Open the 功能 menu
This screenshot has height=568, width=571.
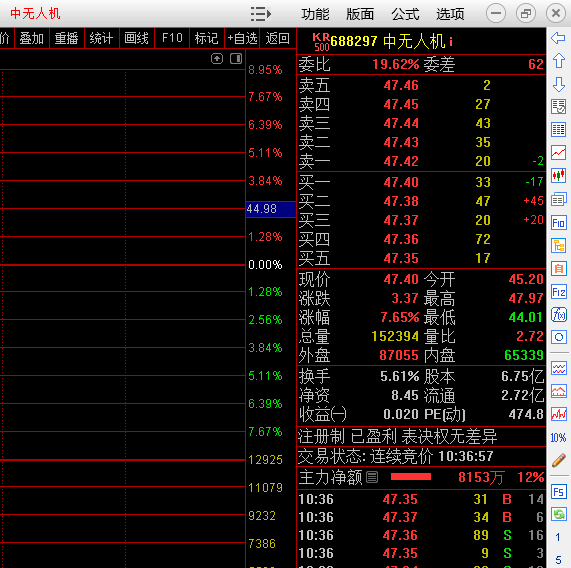coord(315,14)
